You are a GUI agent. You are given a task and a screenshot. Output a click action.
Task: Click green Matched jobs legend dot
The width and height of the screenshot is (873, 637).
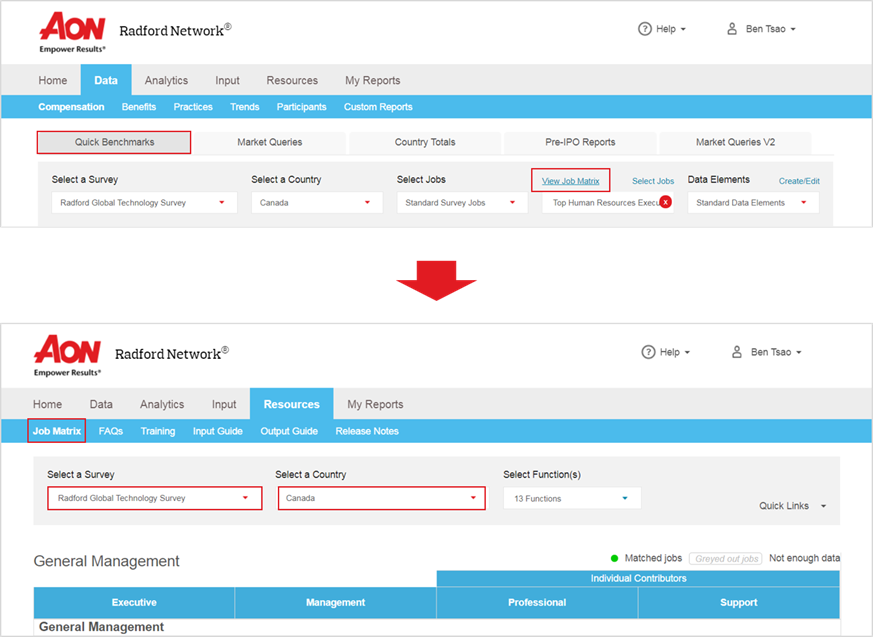pos(615,558)
